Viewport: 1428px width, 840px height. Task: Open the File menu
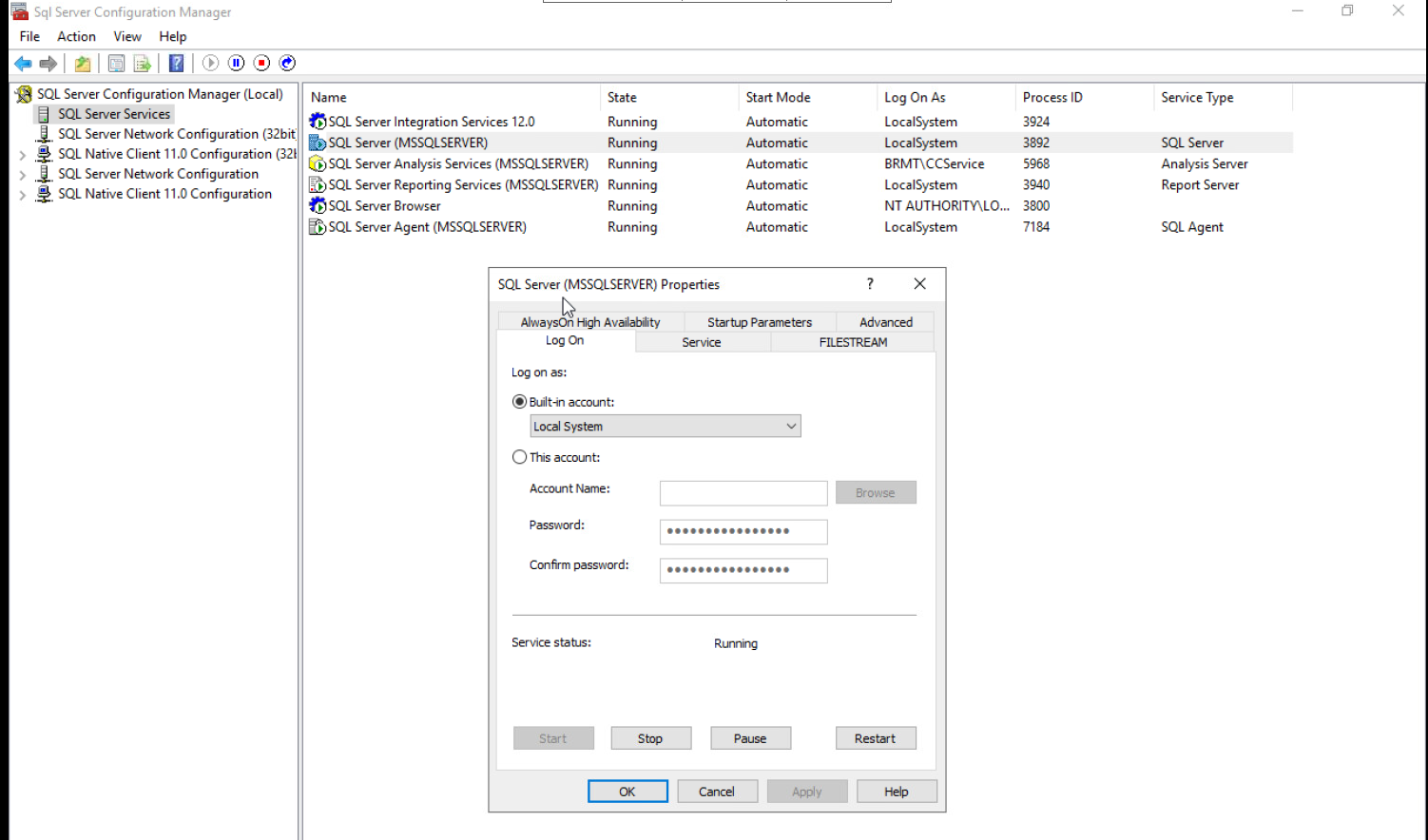29,36
